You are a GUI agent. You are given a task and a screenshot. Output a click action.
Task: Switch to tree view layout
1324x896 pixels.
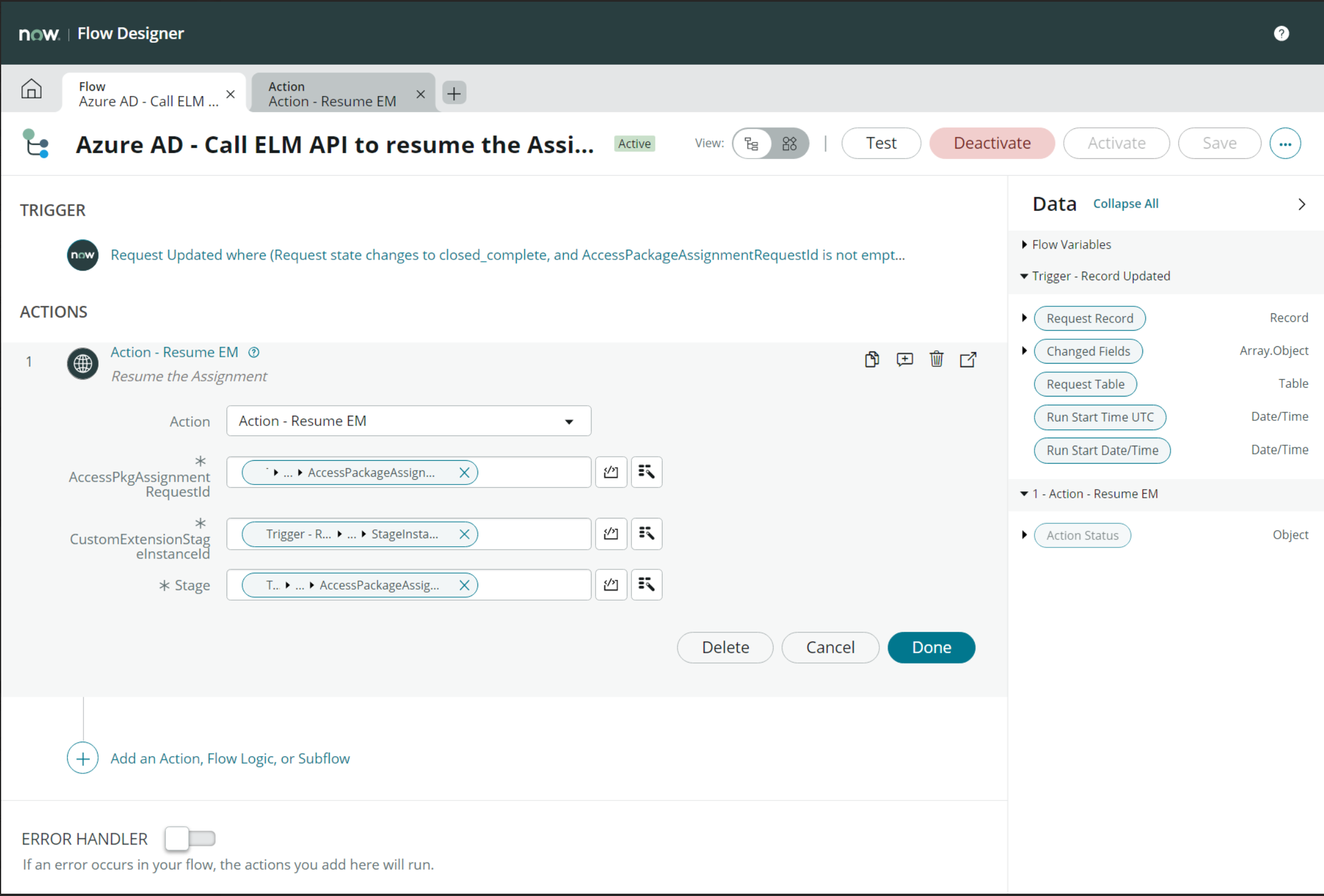tap(752, 143)
